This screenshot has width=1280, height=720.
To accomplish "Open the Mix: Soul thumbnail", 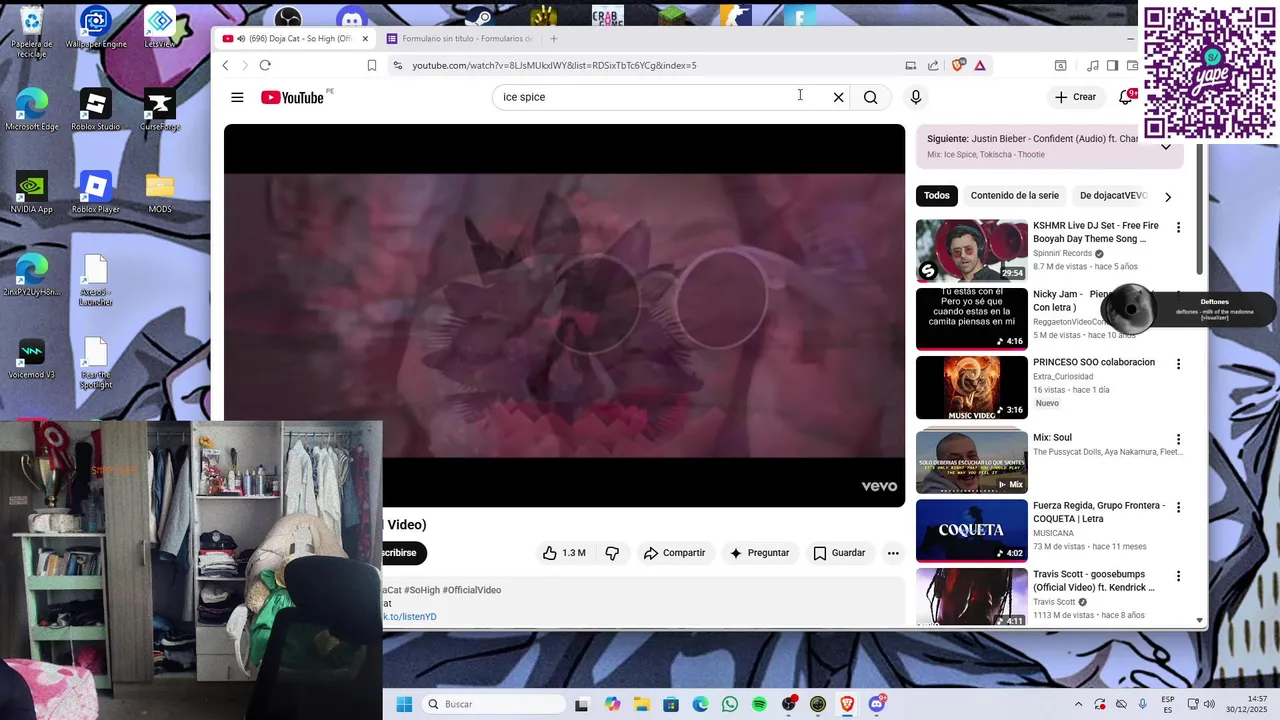I will 971,461.
